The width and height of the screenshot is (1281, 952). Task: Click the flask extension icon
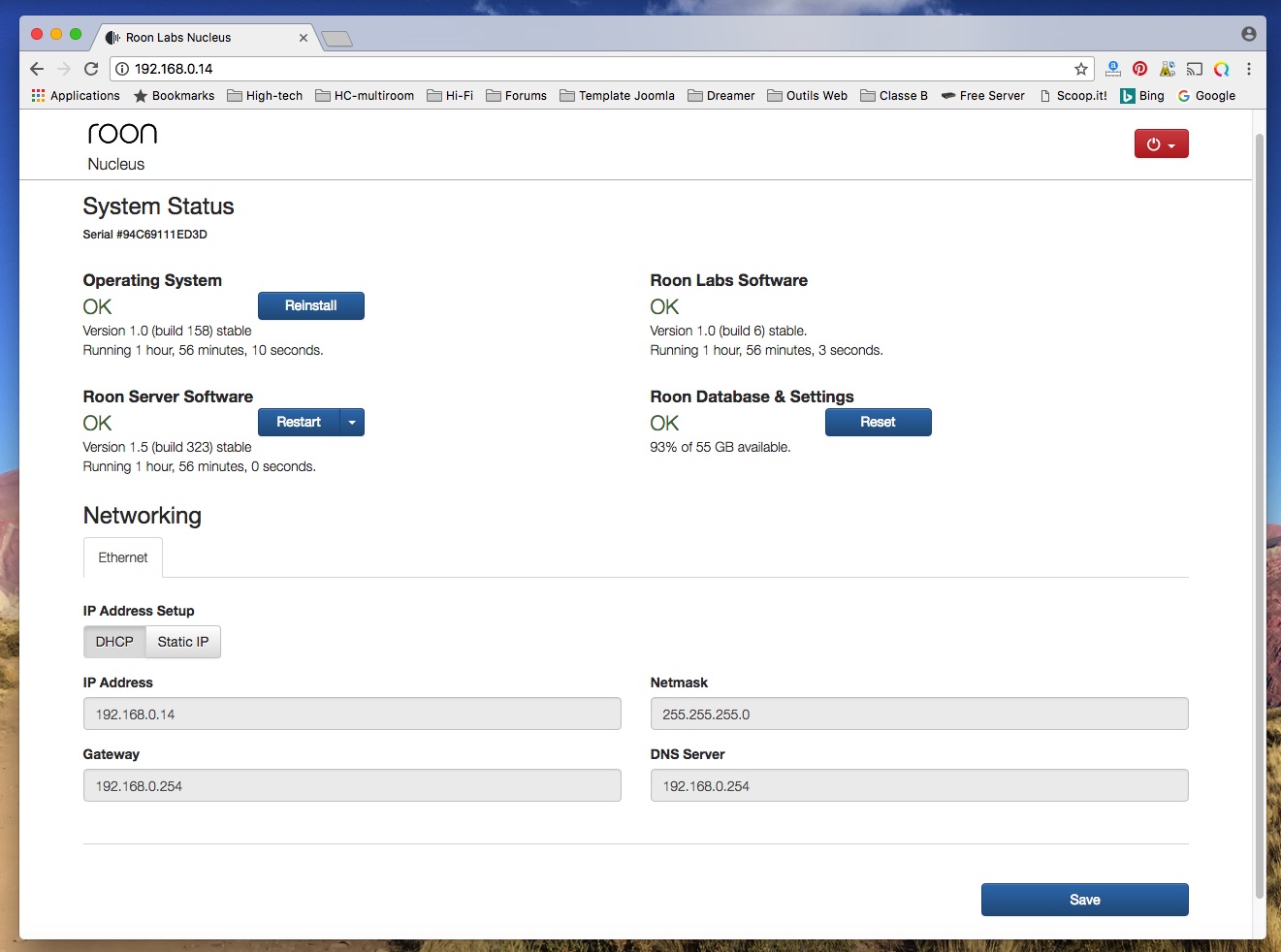[x=1168, y=69]
